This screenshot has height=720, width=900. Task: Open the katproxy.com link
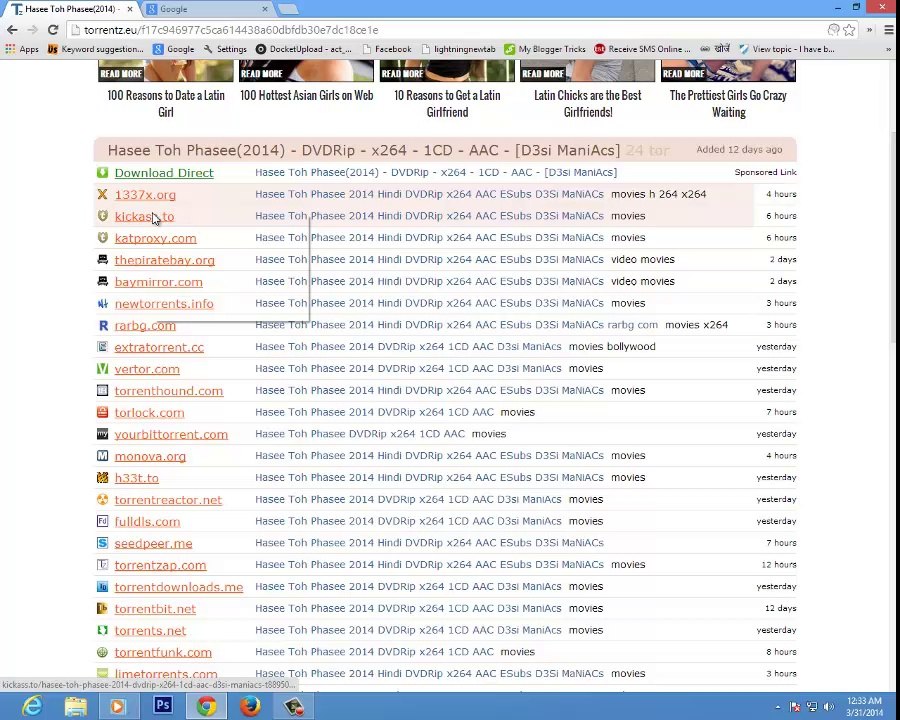(x=156, y=238)
